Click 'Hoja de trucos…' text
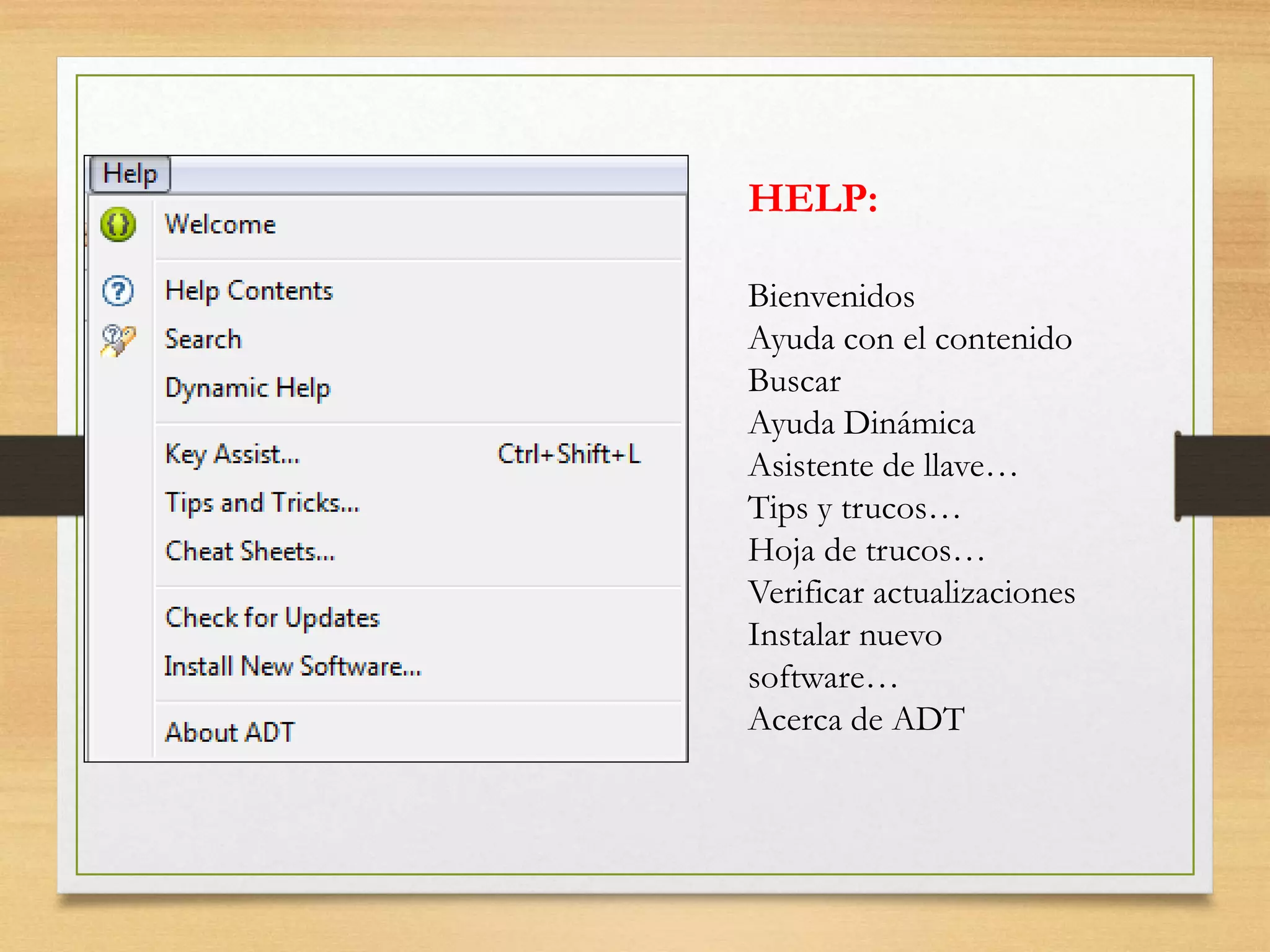This screenshot has height=952, width=1270. pyautogui.click(x=866, y=551)
